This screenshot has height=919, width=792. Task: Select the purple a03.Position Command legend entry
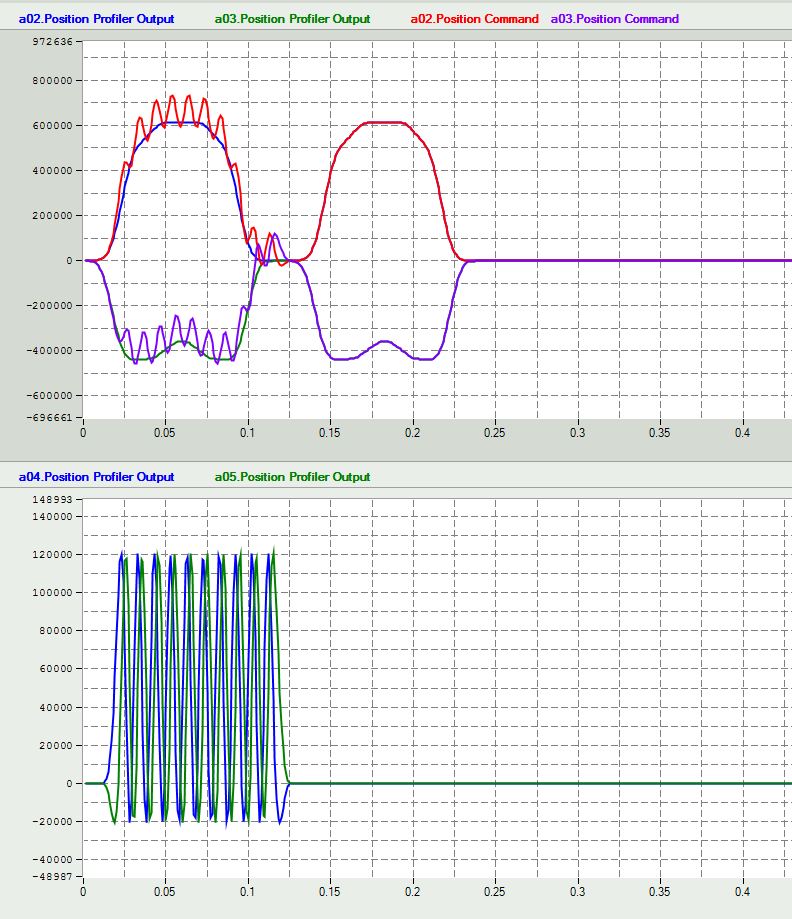pos(614,19)
